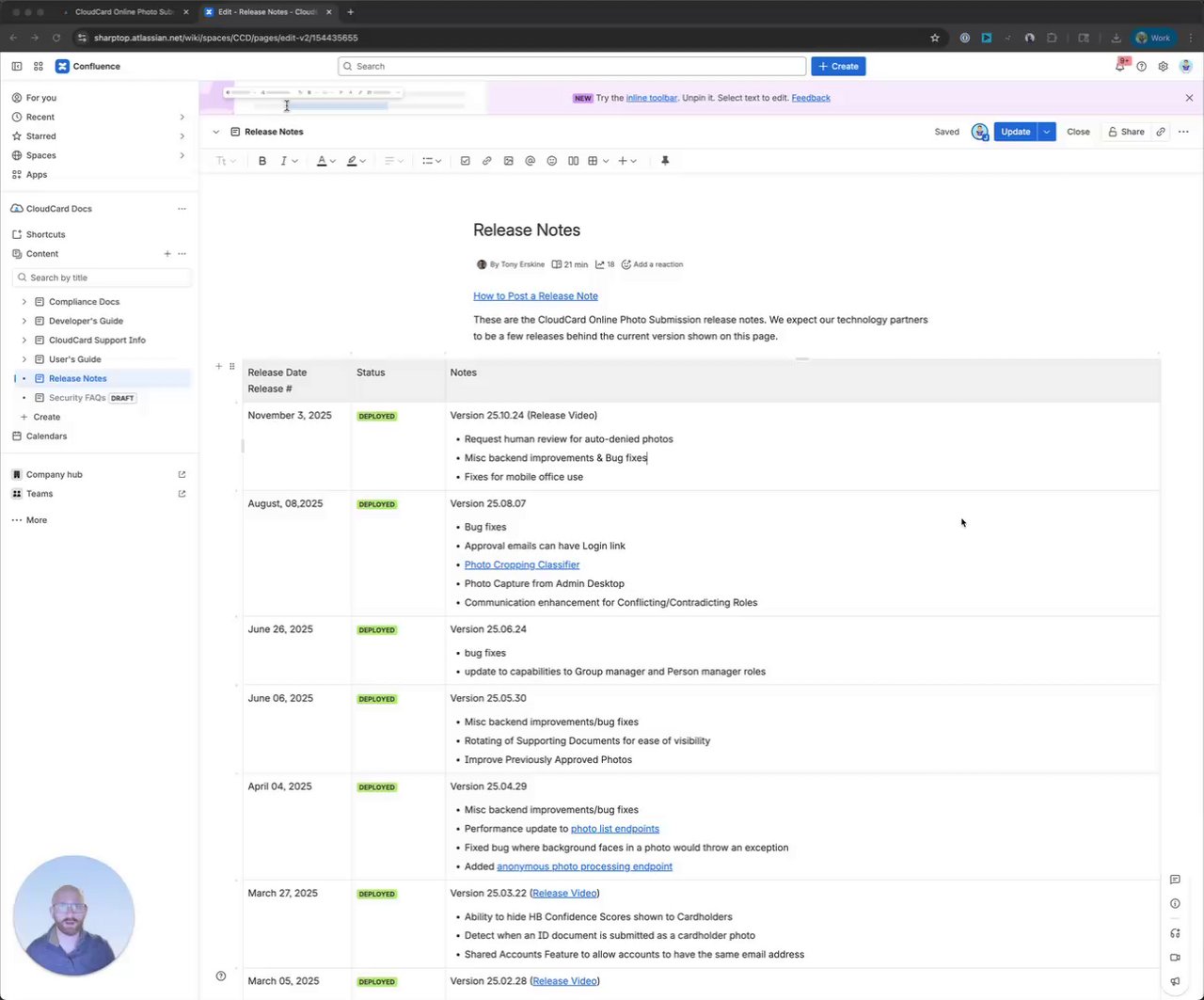Viewport: 1204px width, 1000px height.
Task: Open the text alignment dropdown
Action: pos(393,161)
